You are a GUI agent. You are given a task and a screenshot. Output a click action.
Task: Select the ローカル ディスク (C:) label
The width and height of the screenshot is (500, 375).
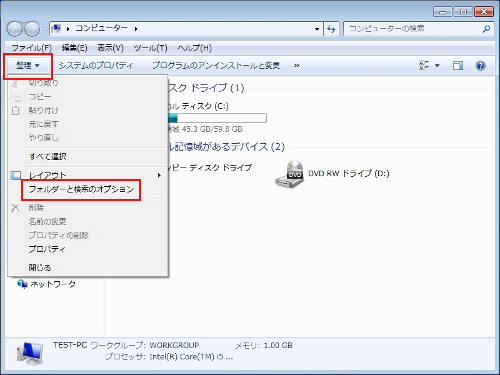(198, 106)
